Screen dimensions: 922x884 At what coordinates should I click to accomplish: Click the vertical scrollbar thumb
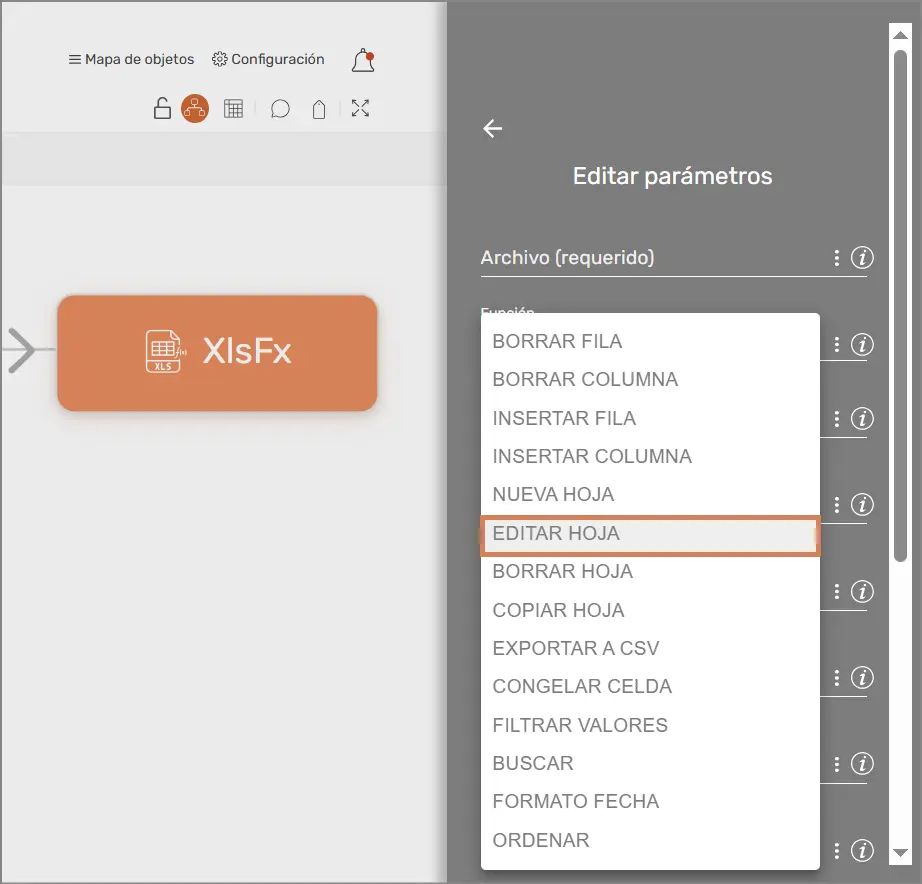[x=900, y=306]
